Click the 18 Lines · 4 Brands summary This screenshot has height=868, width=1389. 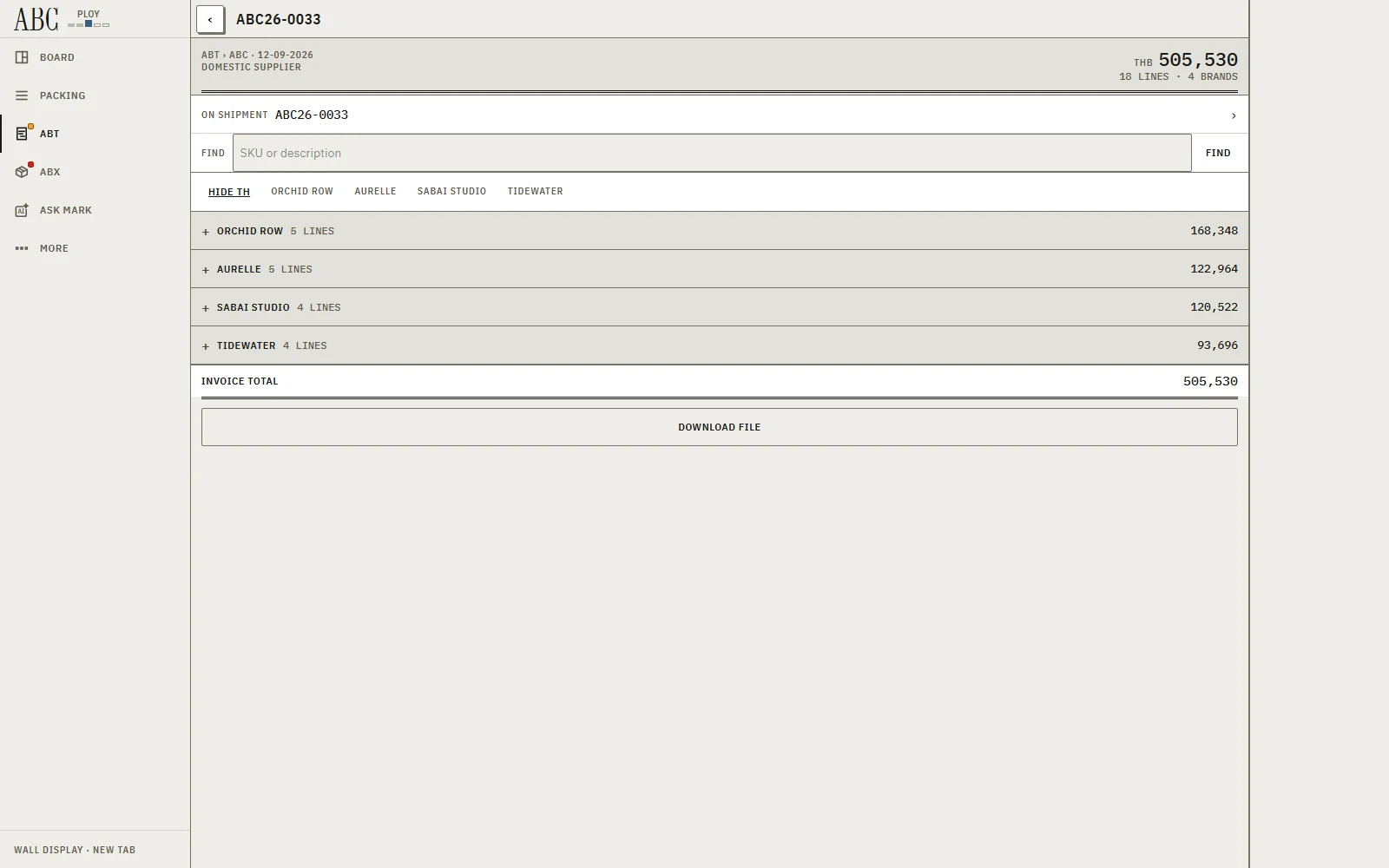[1178, 77]
